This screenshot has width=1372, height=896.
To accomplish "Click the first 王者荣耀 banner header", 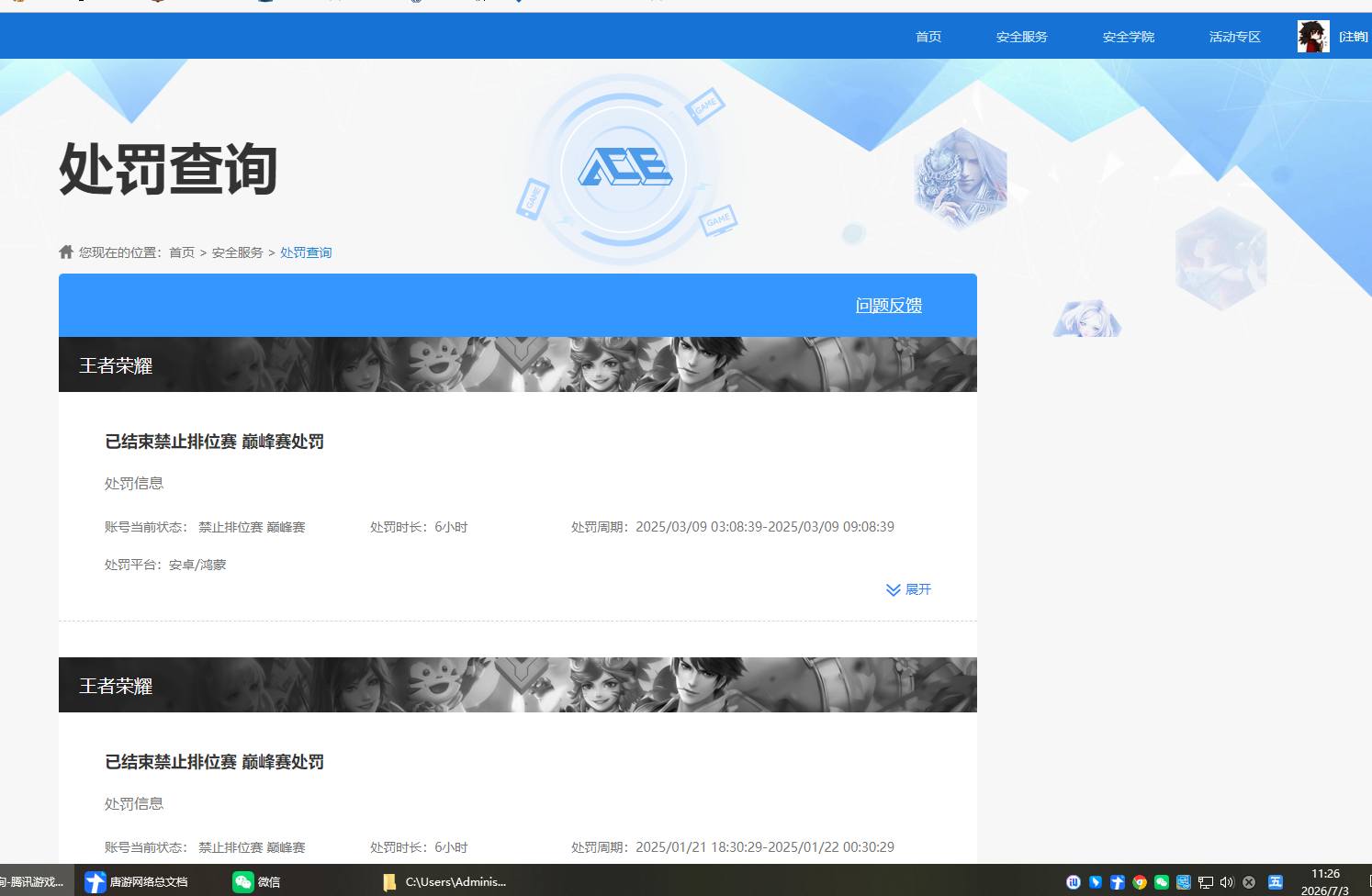I will [518, 364].
